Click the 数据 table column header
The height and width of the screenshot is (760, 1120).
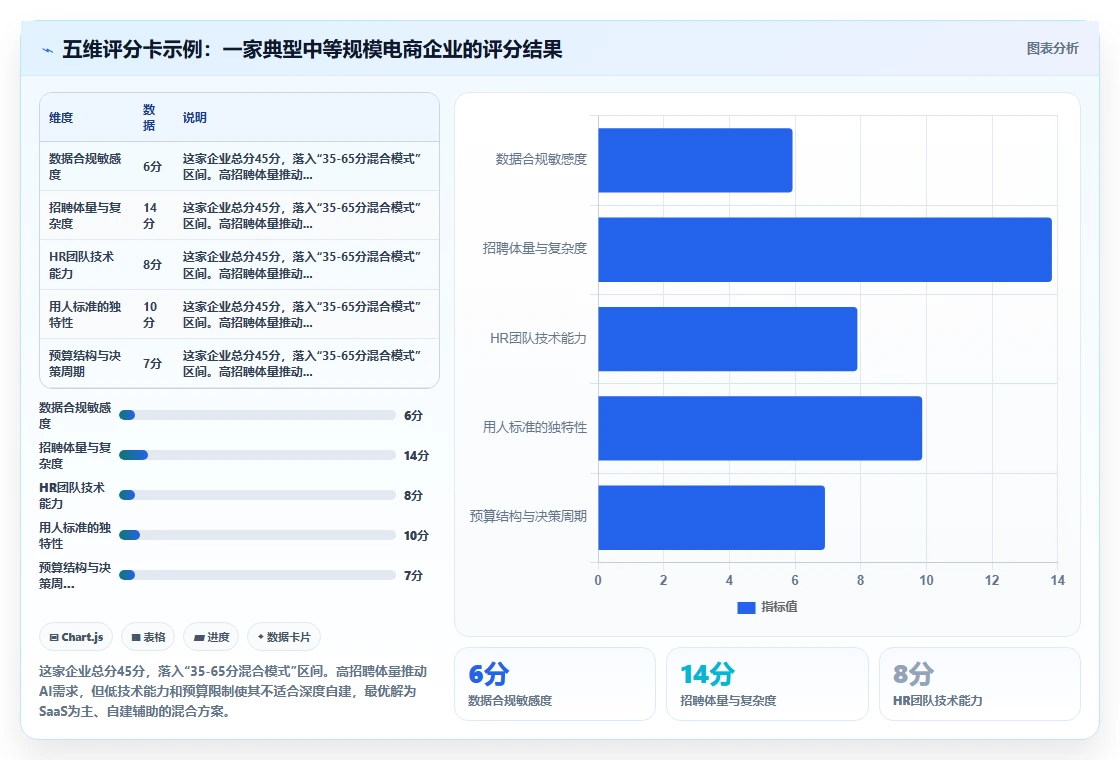pyautogui.click(x=149, y=117)
